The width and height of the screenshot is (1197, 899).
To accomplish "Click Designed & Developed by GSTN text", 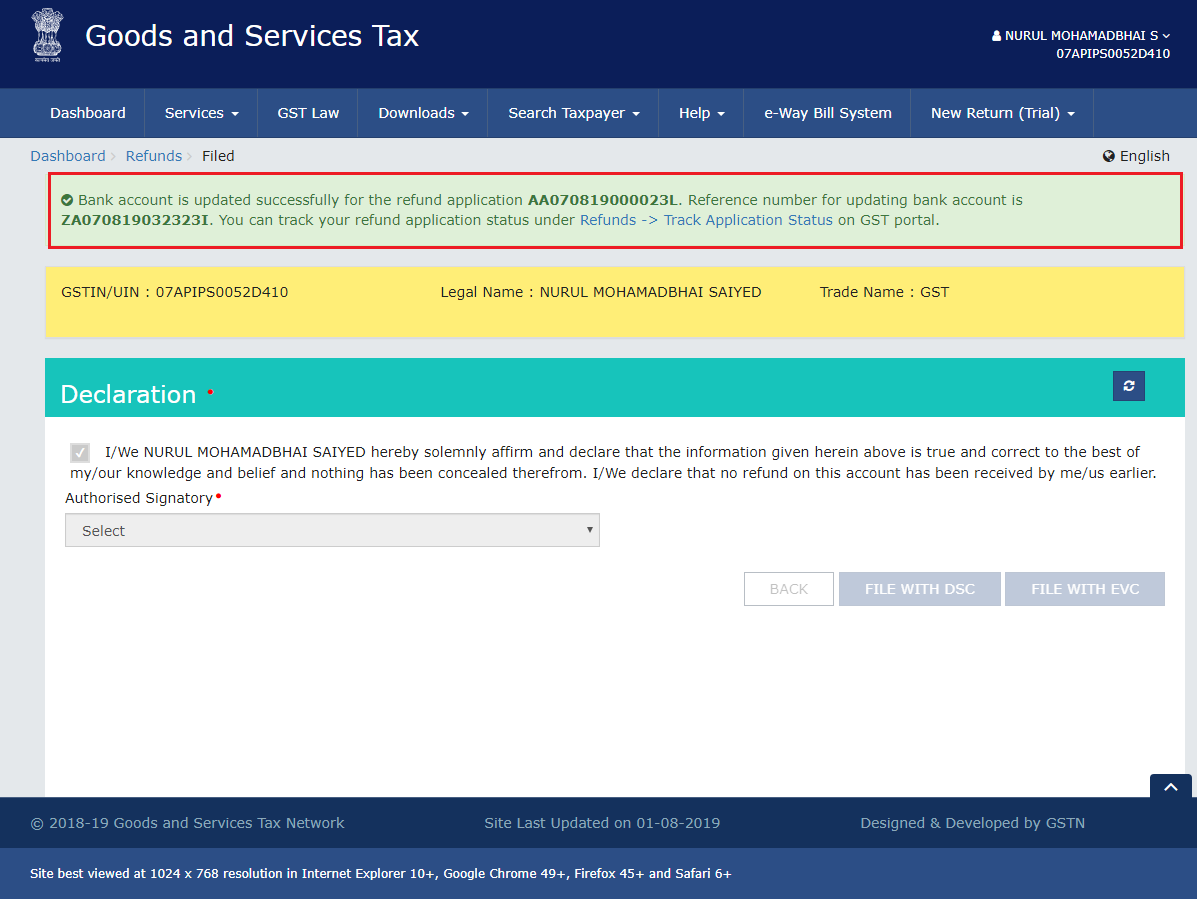I will (973, 823).
